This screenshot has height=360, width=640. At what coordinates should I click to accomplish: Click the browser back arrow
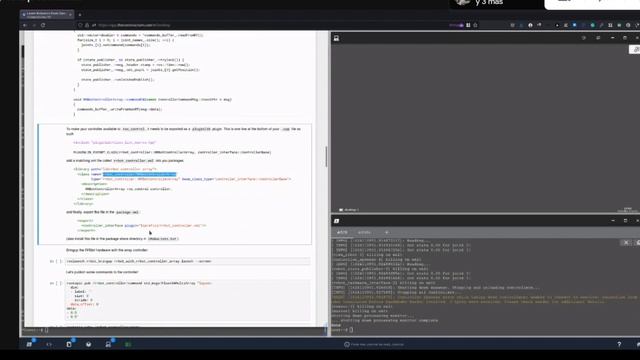pyautogui.click(x=25, y=25)
